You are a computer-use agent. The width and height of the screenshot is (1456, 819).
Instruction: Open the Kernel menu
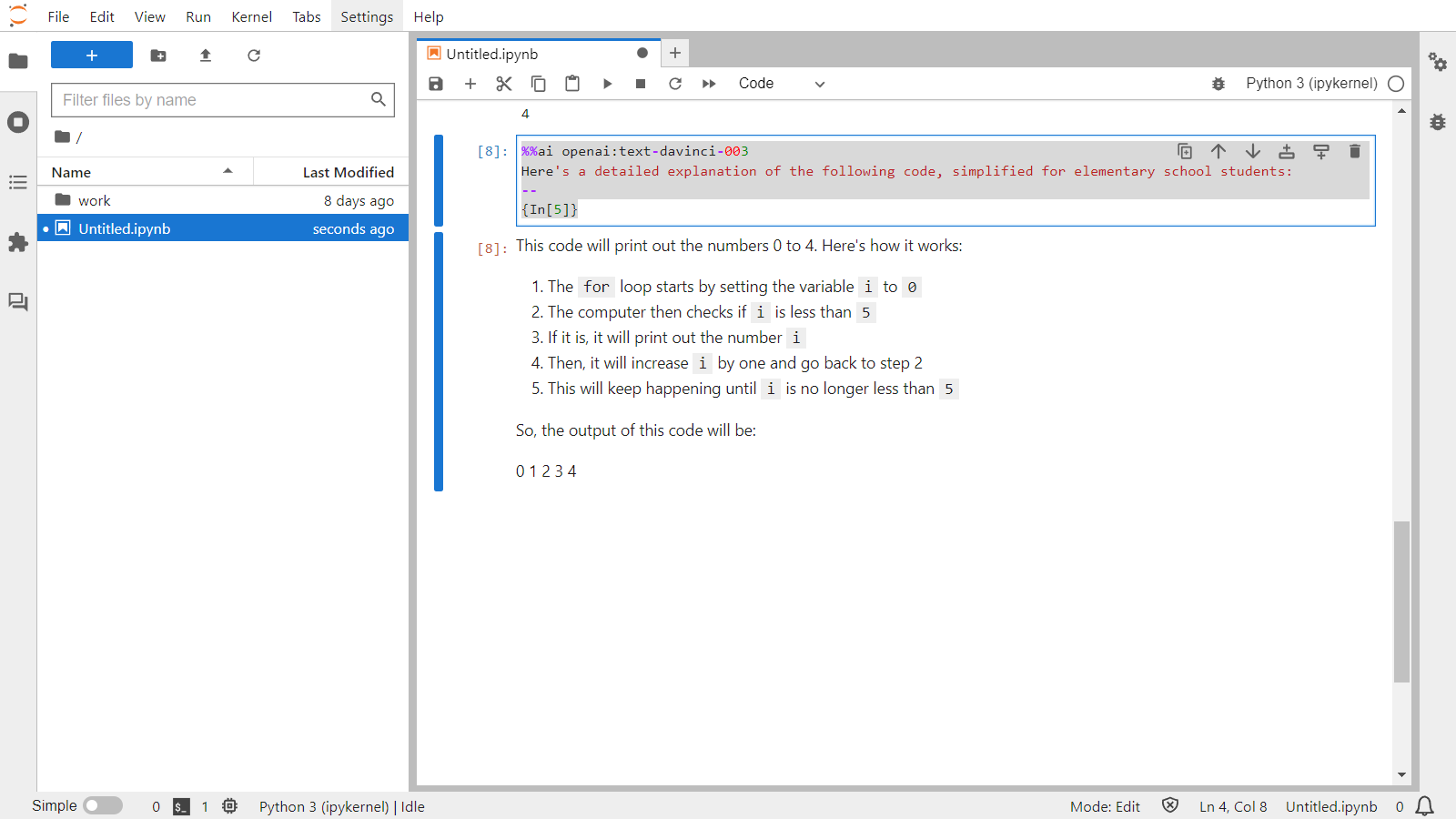pyautogui.click(x=251, y=15)
